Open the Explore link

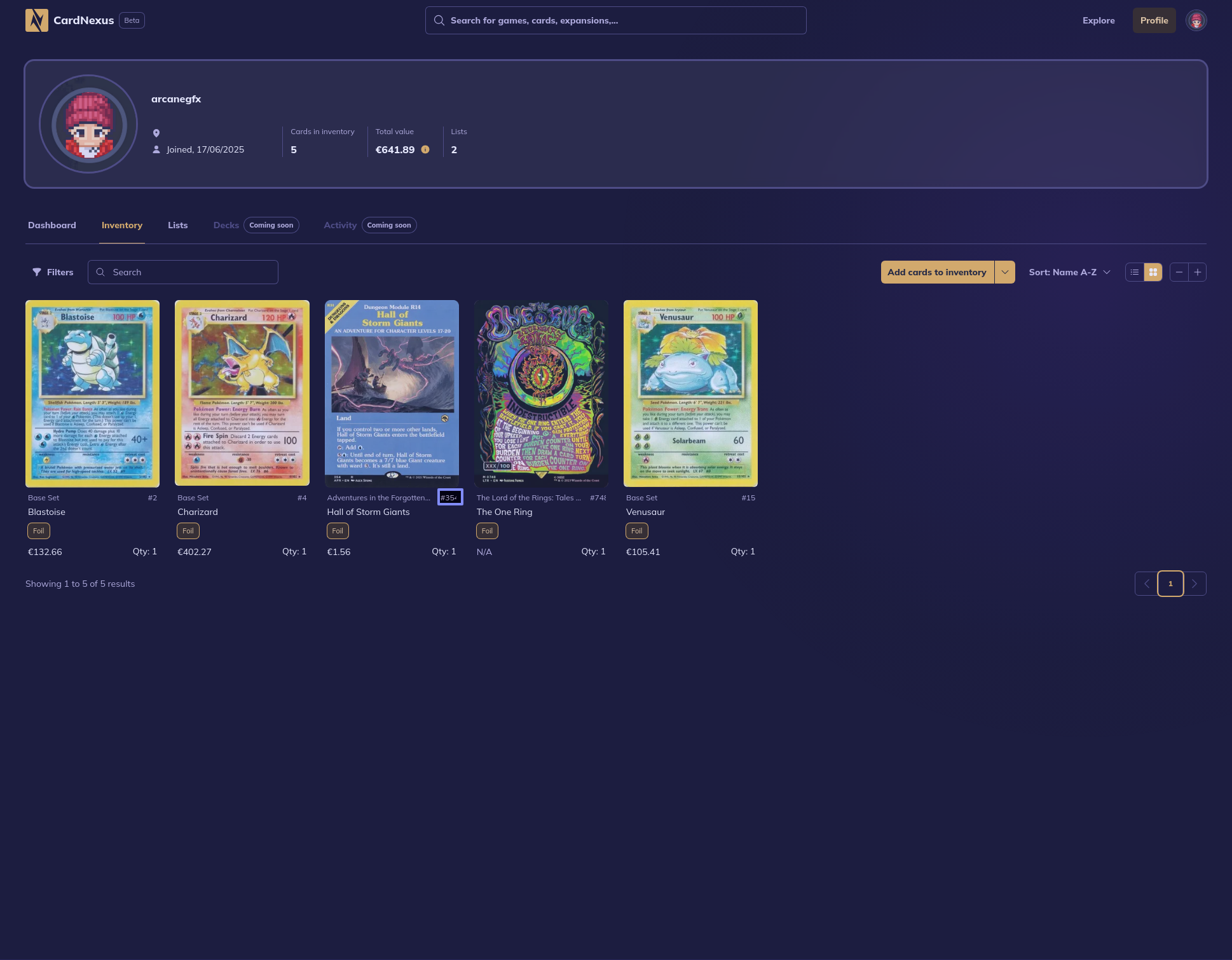pos(1099,20)
